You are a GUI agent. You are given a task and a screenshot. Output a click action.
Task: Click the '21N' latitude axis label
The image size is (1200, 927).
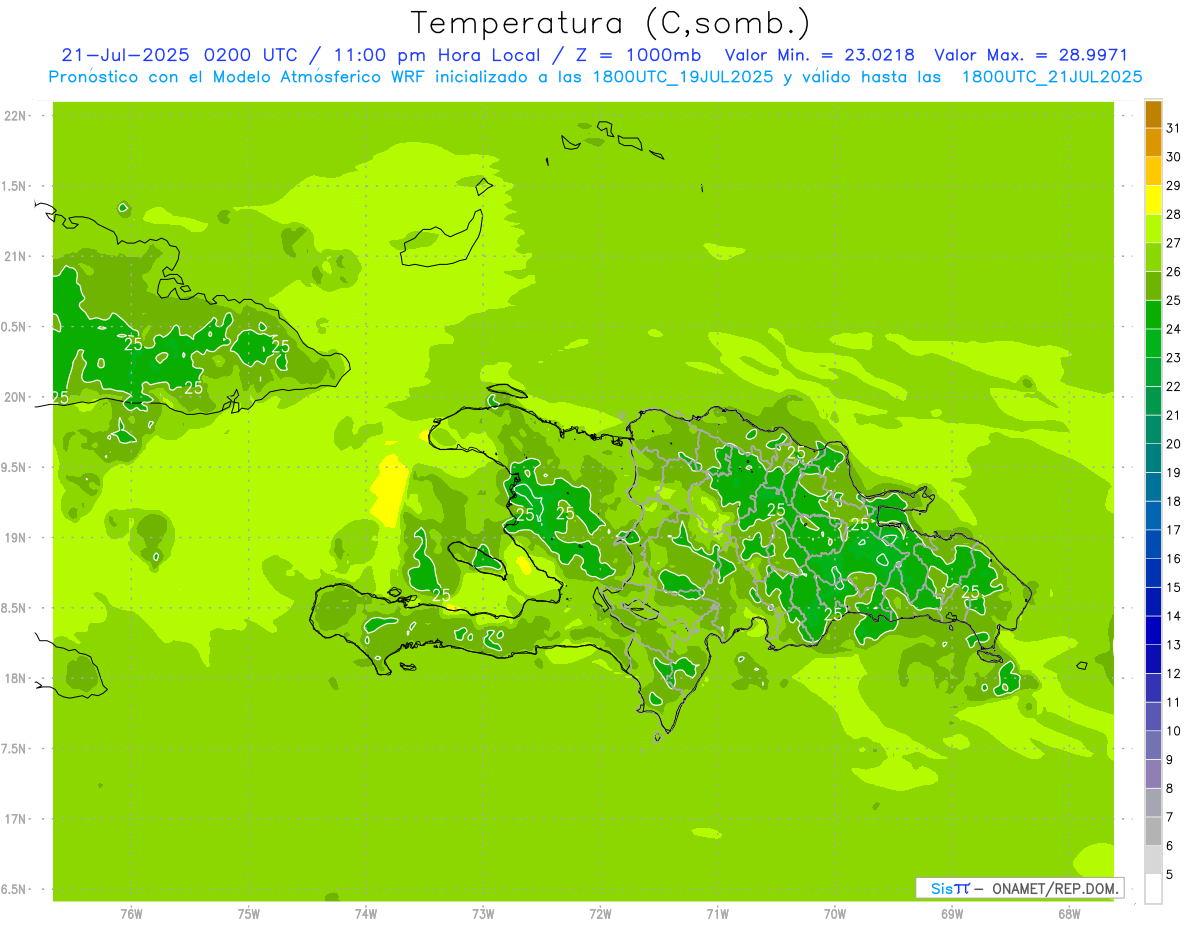pos(15,256)
